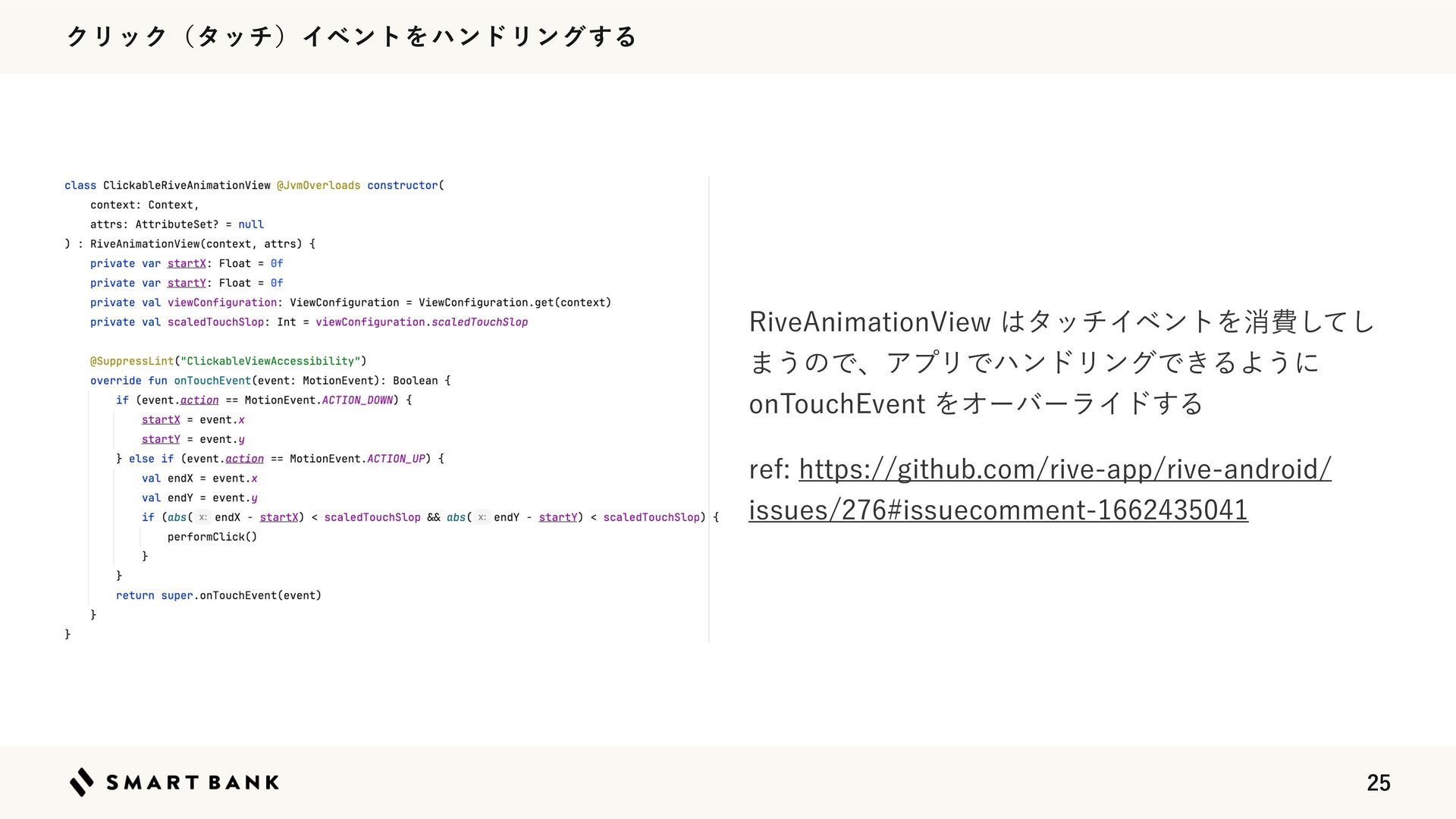Click the 'return super.onTouchEvent(event)' line
The width and height of the screenshot is (1456, 819).
tap(218, 595)
